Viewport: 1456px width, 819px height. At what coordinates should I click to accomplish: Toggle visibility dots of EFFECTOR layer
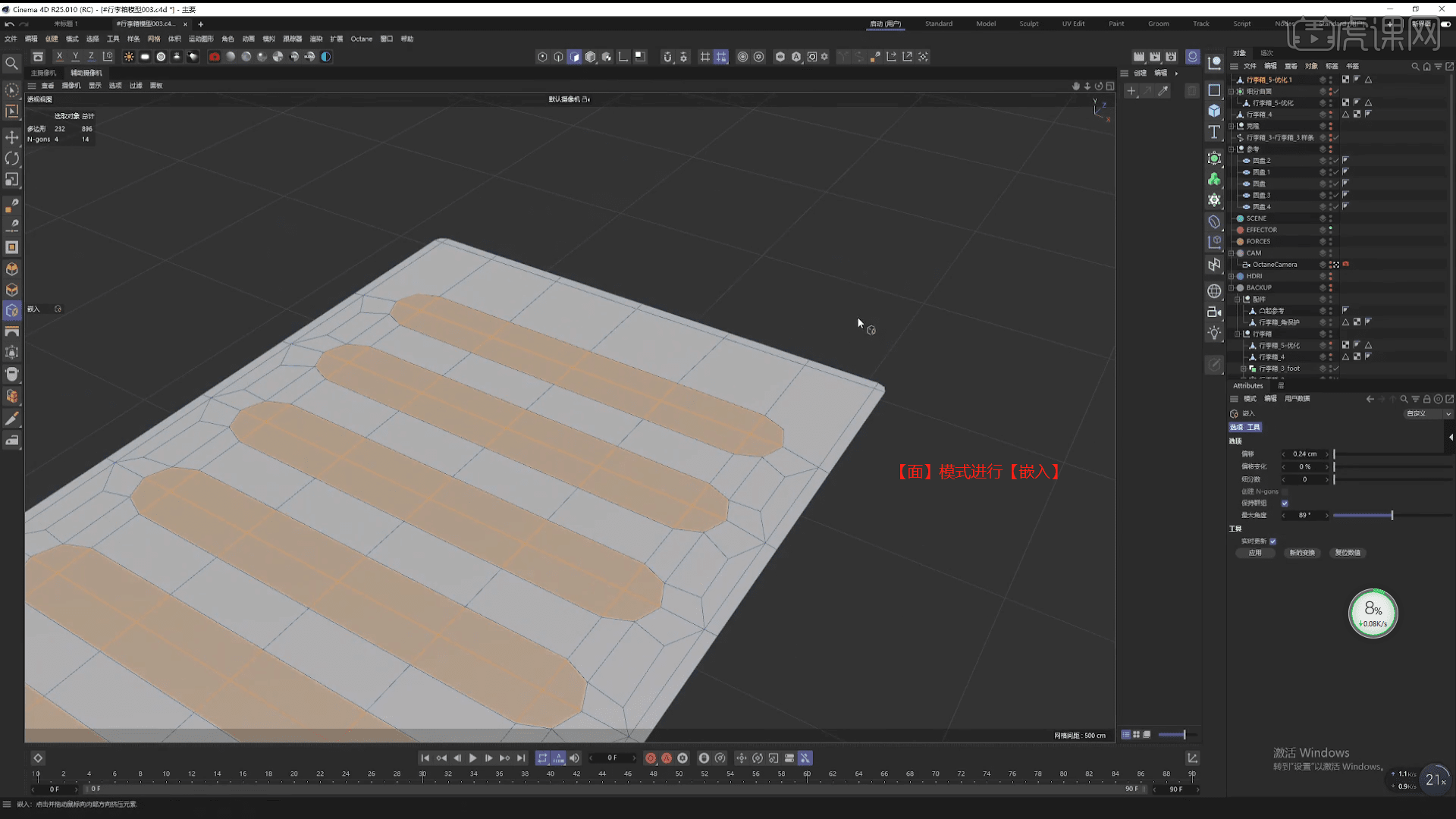pos(1330,230)
